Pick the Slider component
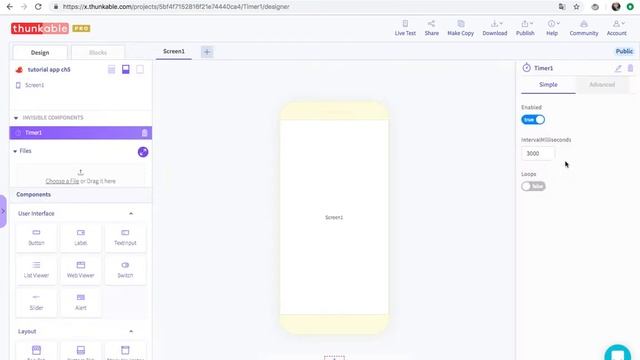 pos(36,302)
